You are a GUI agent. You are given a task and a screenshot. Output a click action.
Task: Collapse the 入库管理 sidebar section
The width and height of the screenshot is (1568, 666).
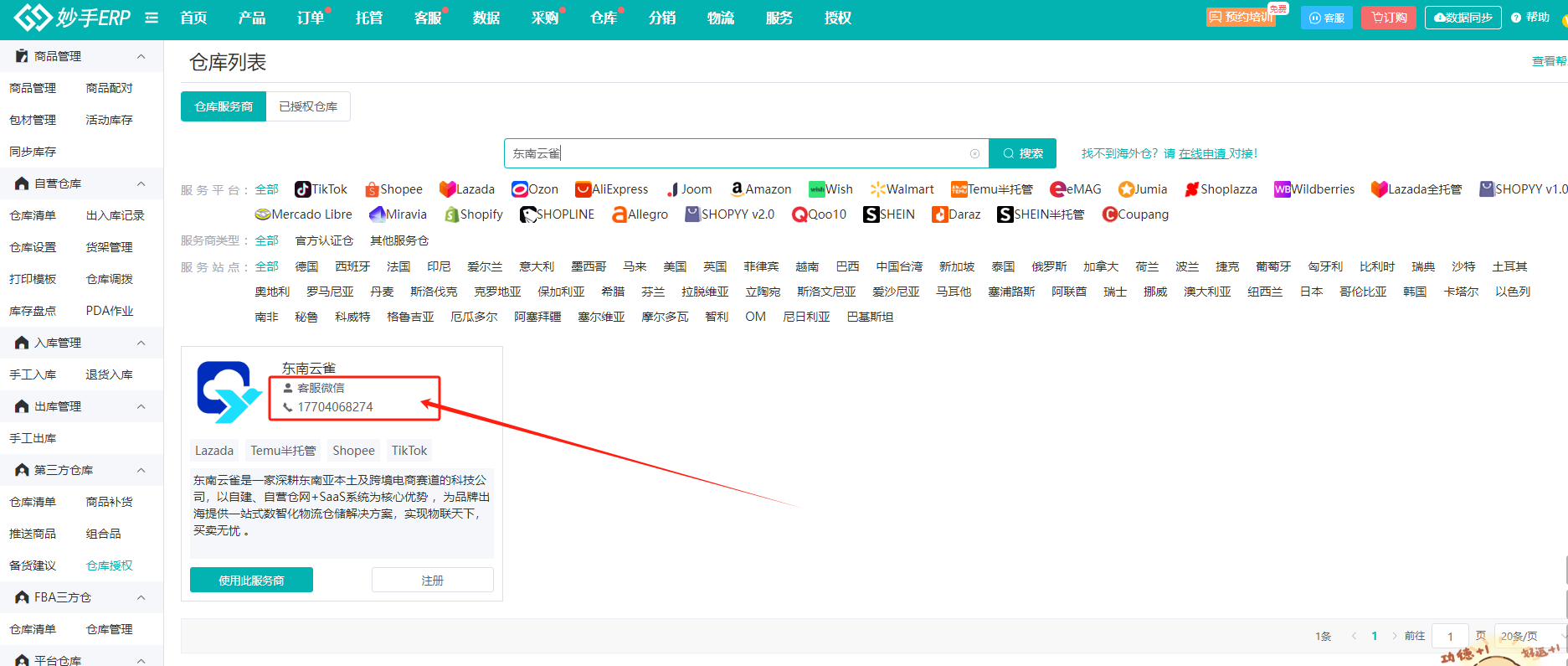(x=141, y=343)
